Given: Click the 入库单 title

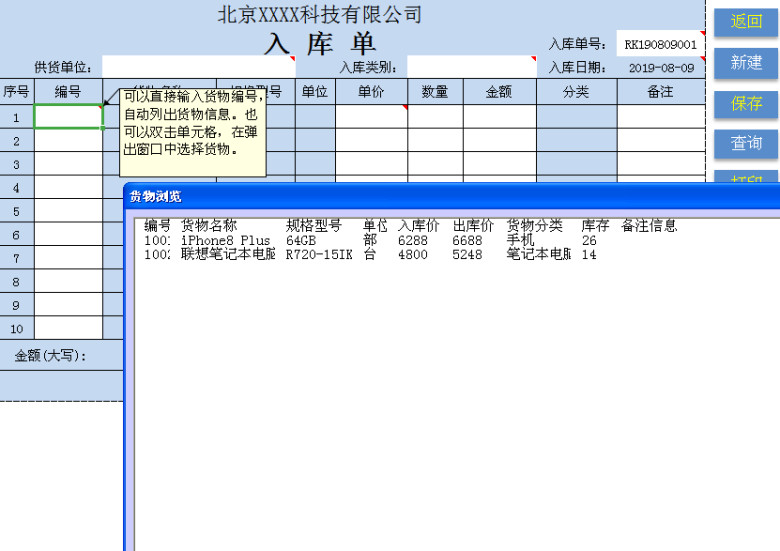Looking at the screenshot, I should click(x=320, y=44).
